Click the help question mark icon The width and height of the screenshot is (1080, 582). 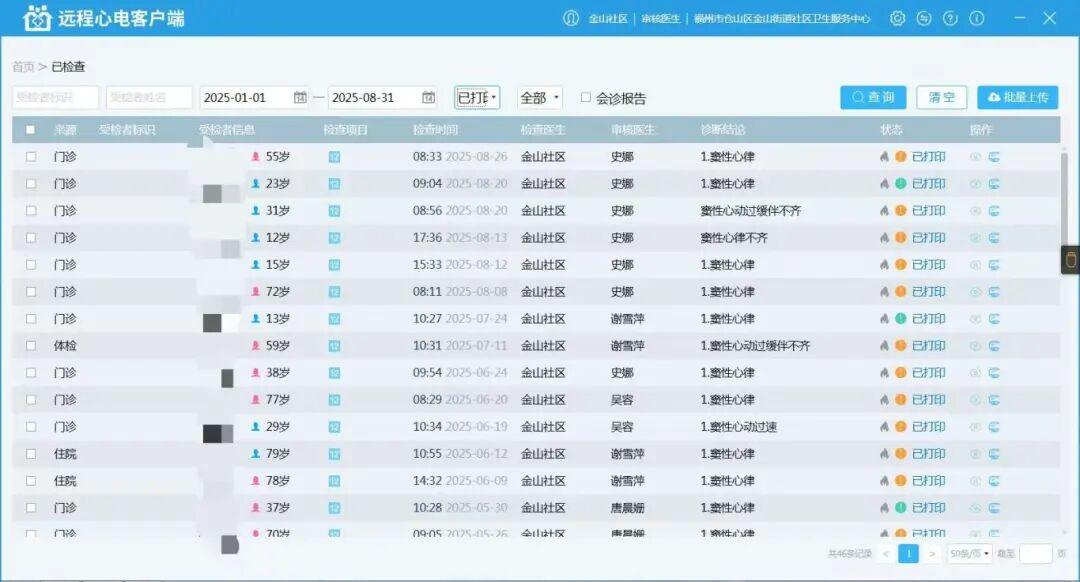[949, 18]
